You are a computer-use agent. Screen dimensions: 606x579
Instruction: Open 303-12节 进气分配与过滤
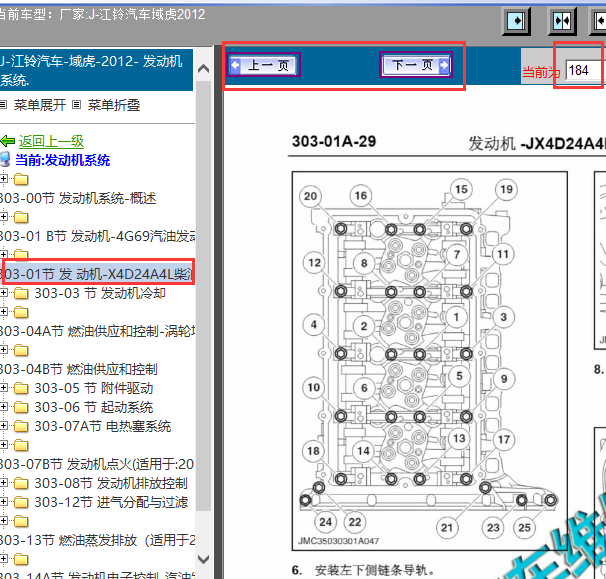(x=111, y=502)
